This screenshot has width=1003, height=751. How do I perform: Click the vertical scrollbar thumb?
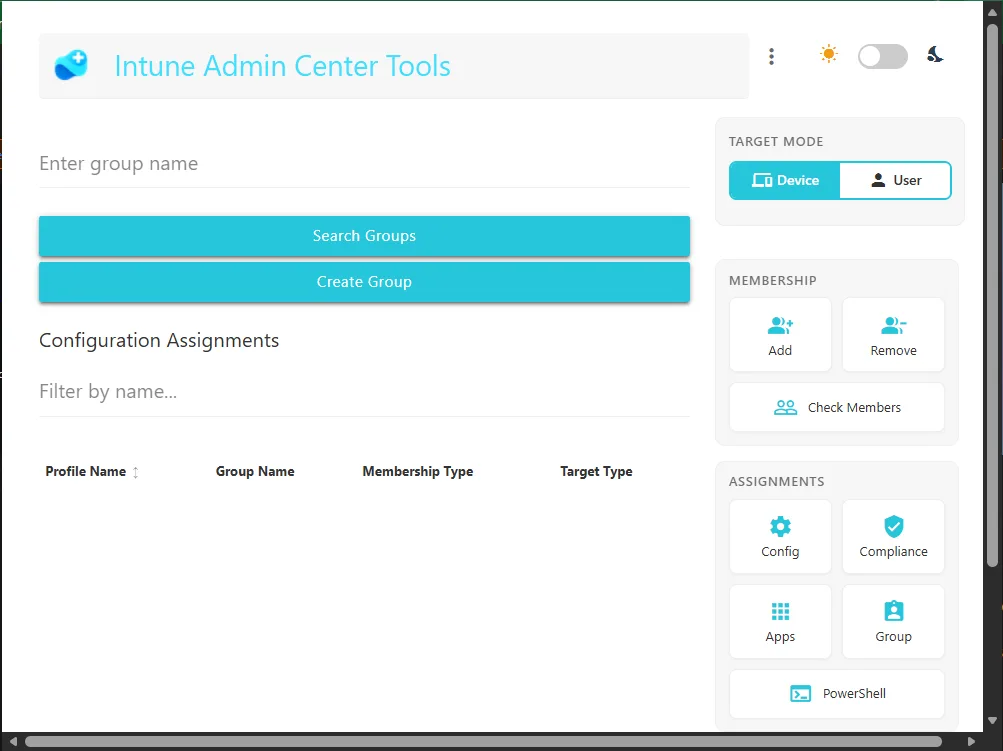[x=993, y=295]
